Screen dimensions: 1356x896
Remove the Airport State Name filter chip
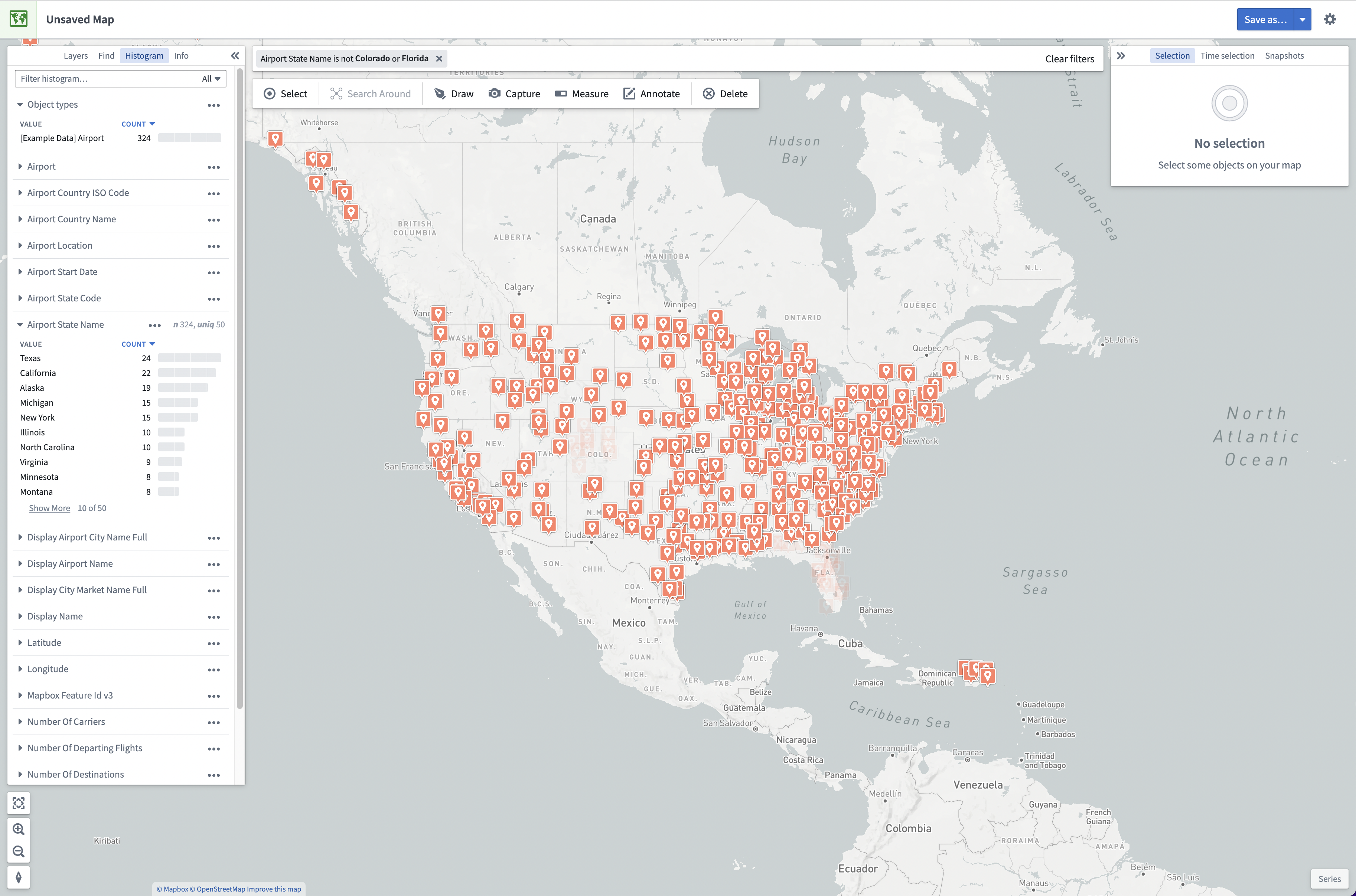point(439,58)
